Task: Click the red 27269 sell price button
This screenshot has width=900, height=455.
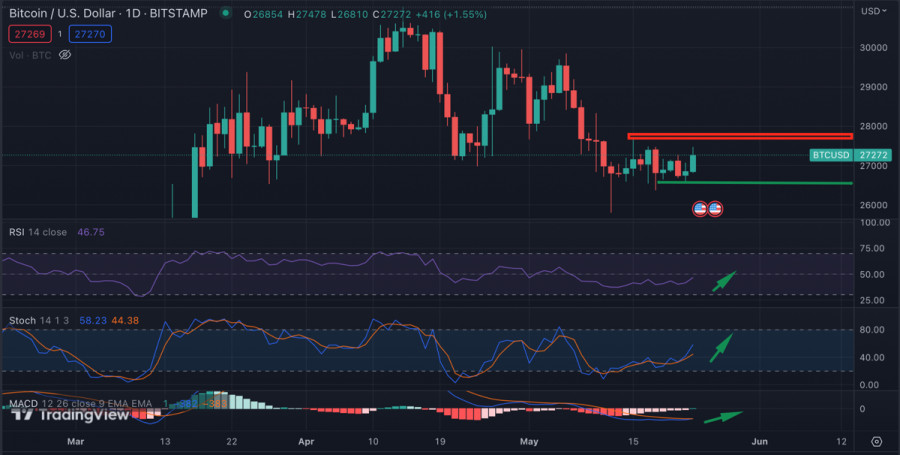Action: (27, 34)
